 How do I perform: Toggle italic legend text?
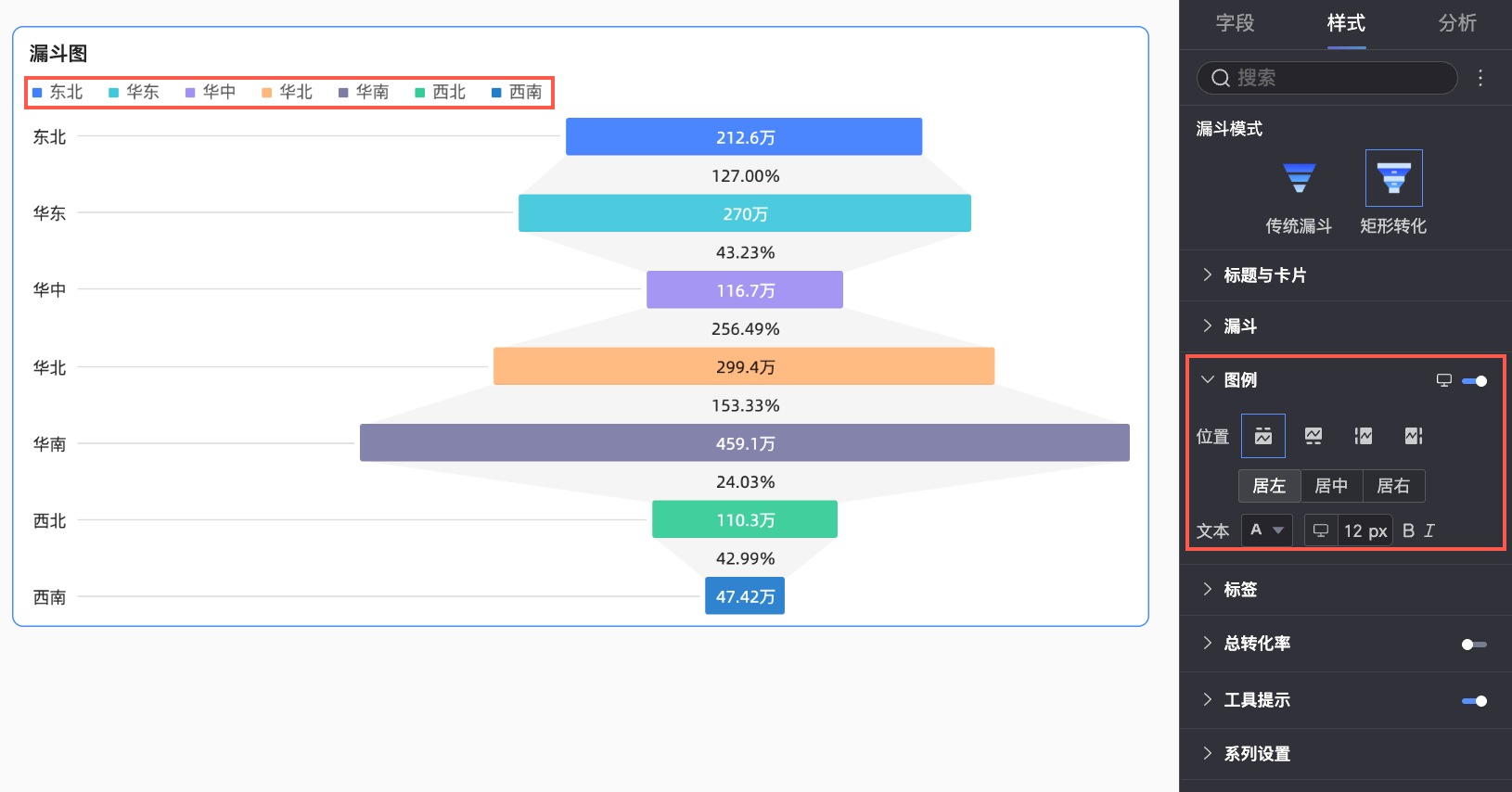(x=1429, y=530)
